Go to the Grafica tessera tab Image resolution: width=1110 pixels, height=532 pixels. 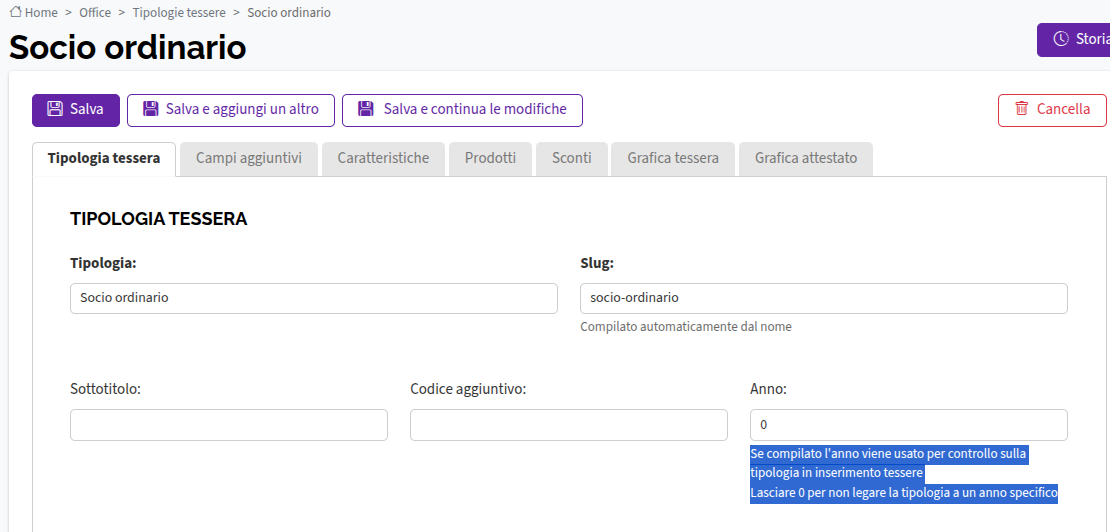[673, 158]
